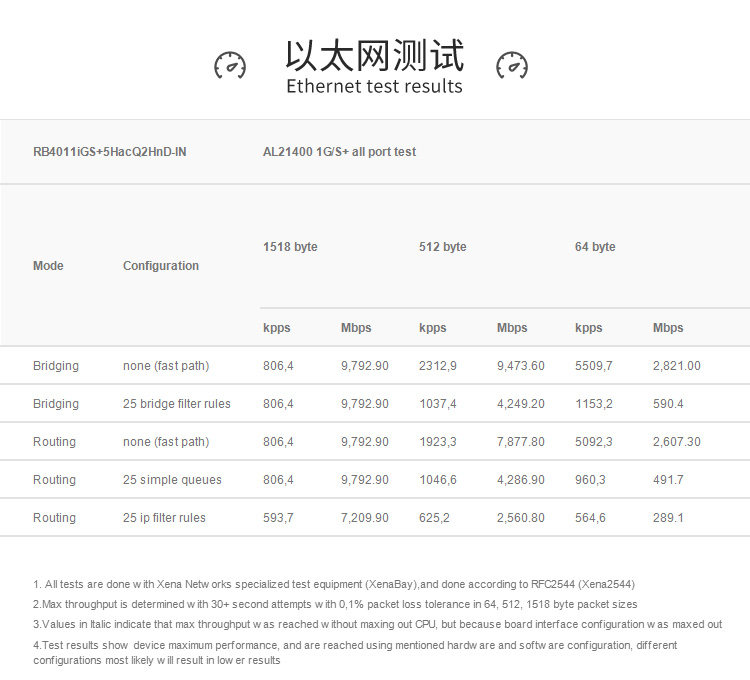Click the value 9,473.60
This screenshot has height=680, width=750.
[x=521, y=366]
